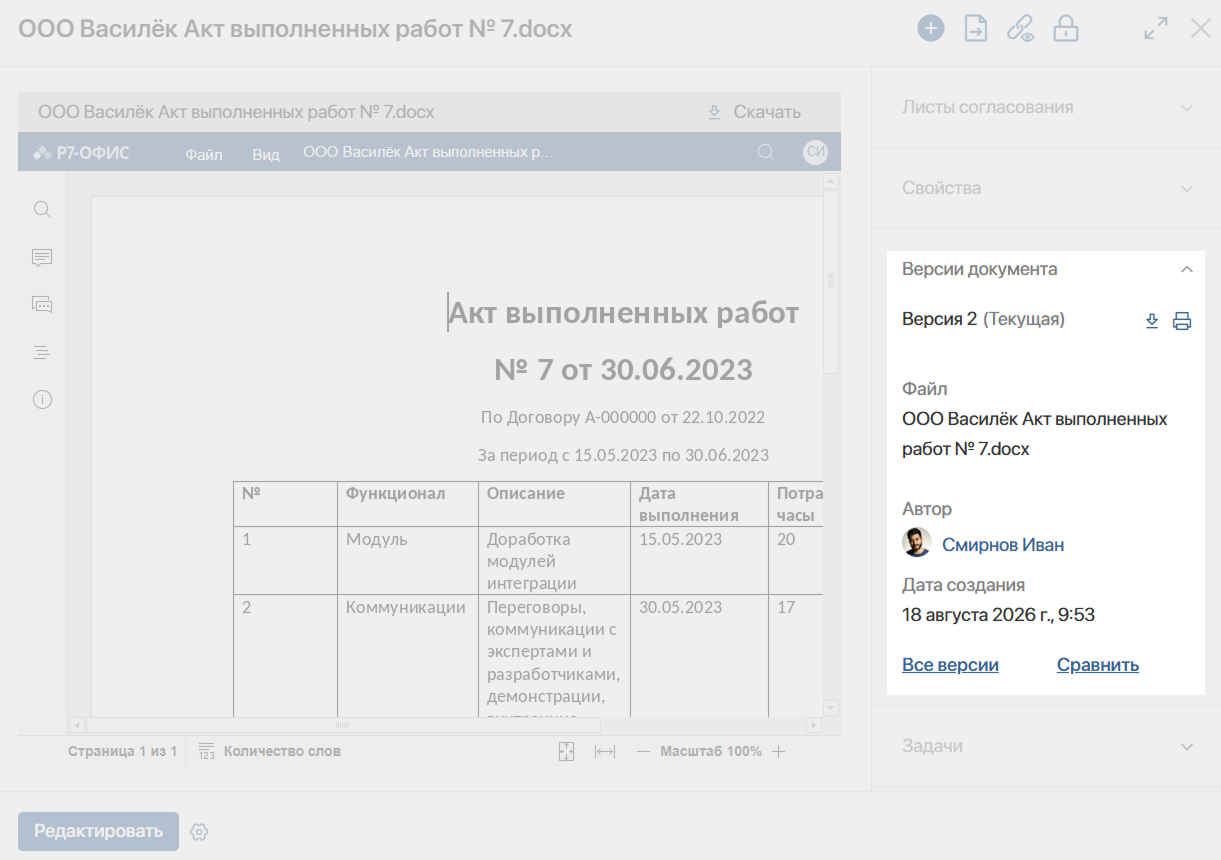Viewport: 1221px width, 860px height.
Task: Zoom out with minus button
Action: [643, 751]
